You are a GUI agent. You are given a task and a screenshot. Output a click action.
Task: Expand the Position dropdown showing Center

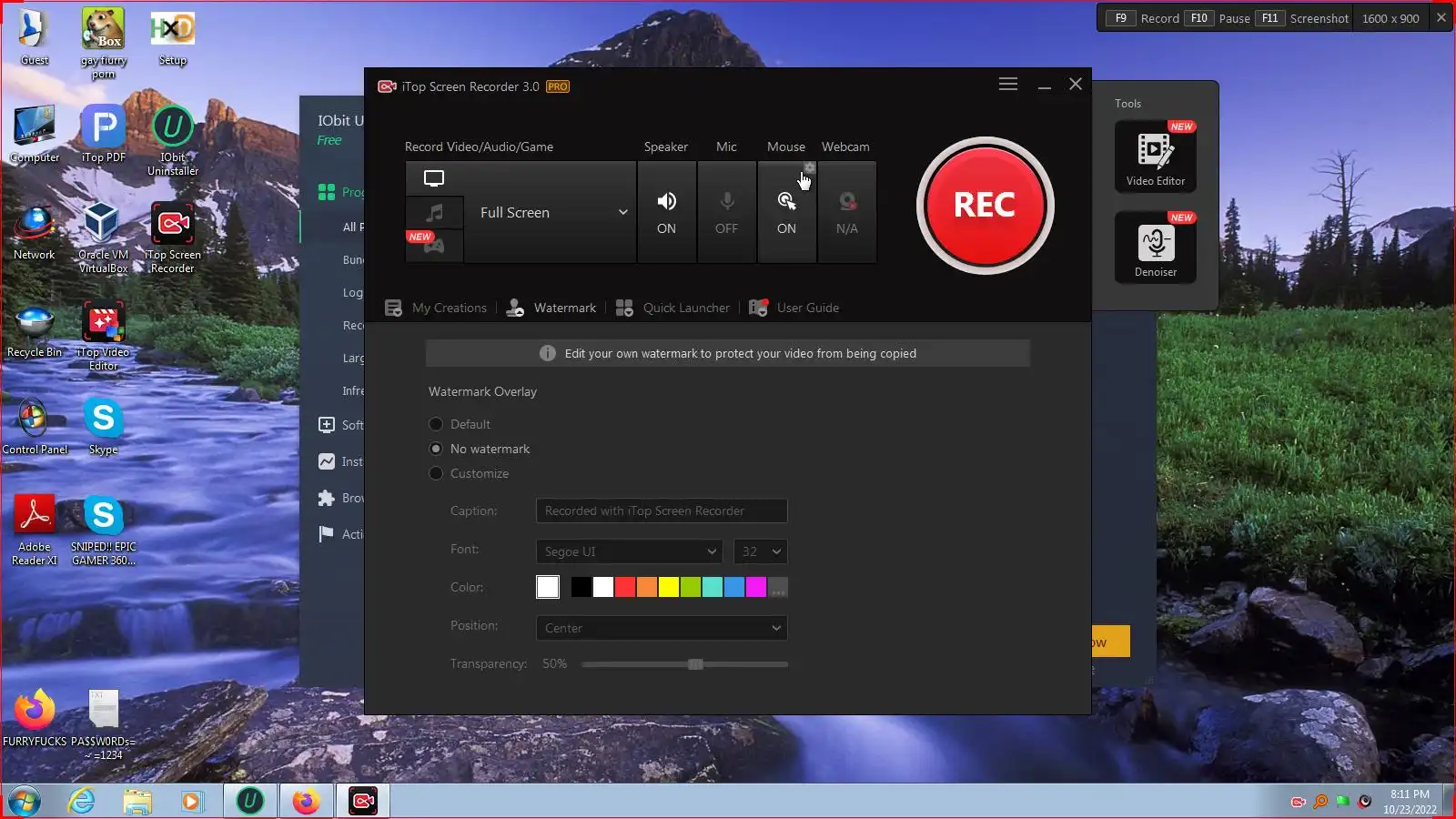pos(662,628)
